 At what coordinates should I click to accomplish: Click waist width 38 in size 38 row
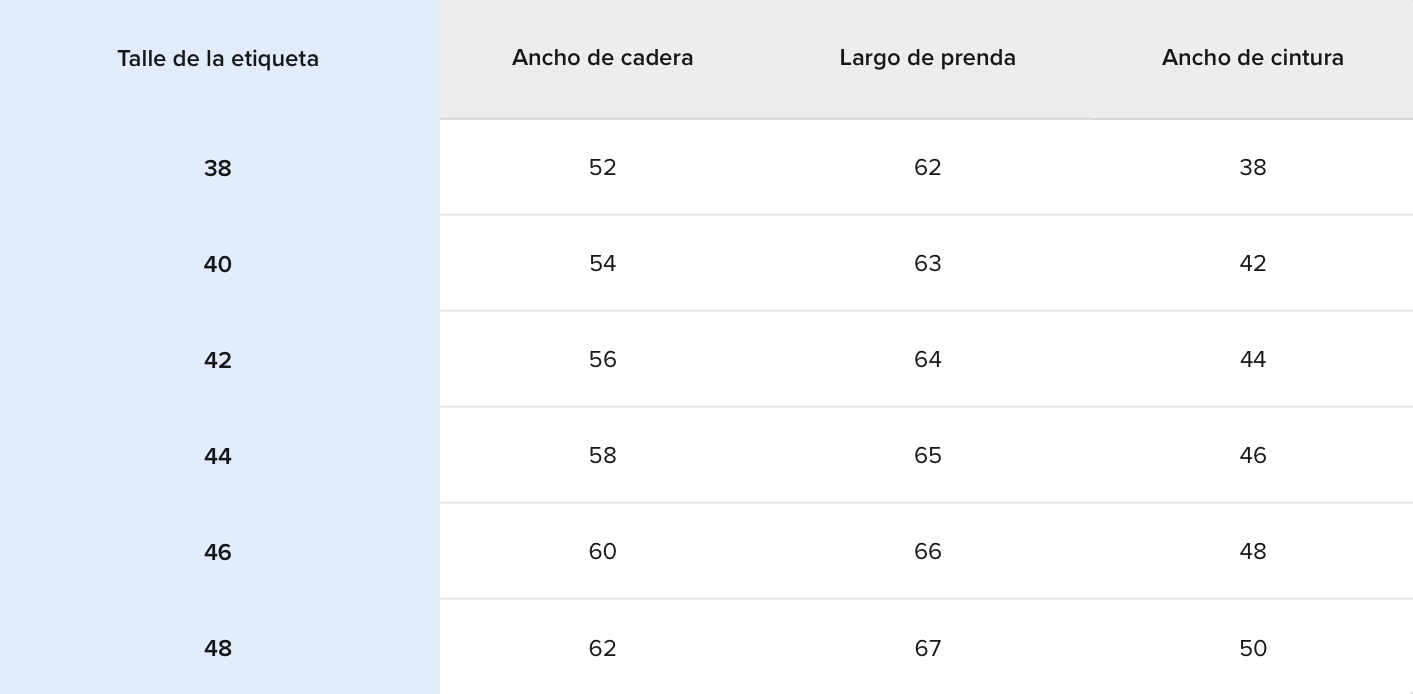coord(1252,167)
